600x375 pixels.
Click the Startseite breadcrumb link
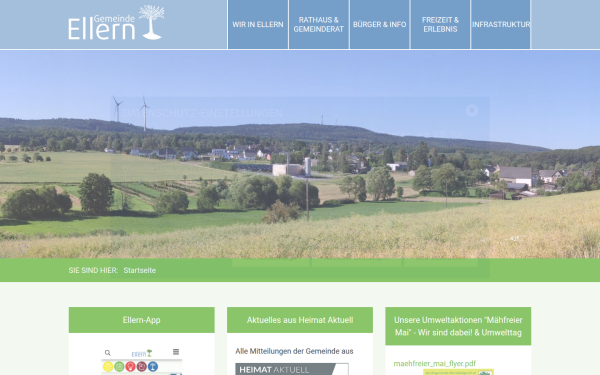[x=140, y=271]
